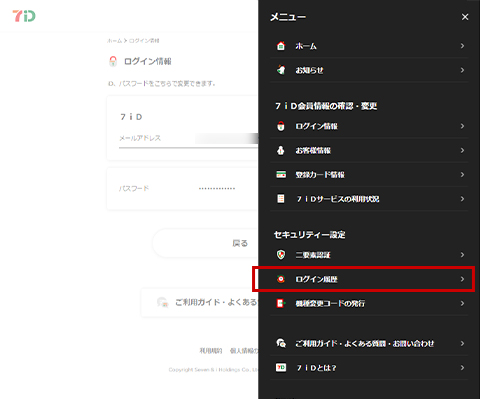The height and width of the screenshot is (399, 480).
Task: Click the lock icon by the ログイン情報 page heading
Action: (x=113, y=61)
